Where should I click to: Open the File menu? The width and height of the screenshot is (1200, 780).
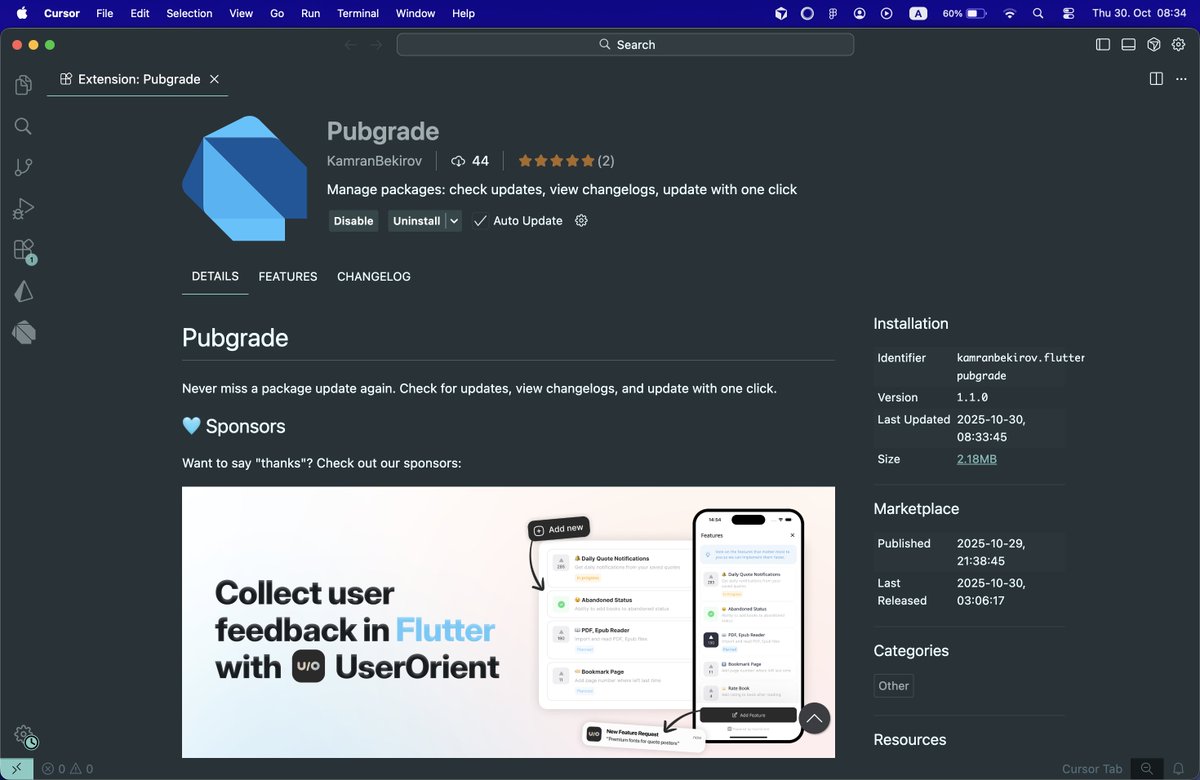(105, 13)
